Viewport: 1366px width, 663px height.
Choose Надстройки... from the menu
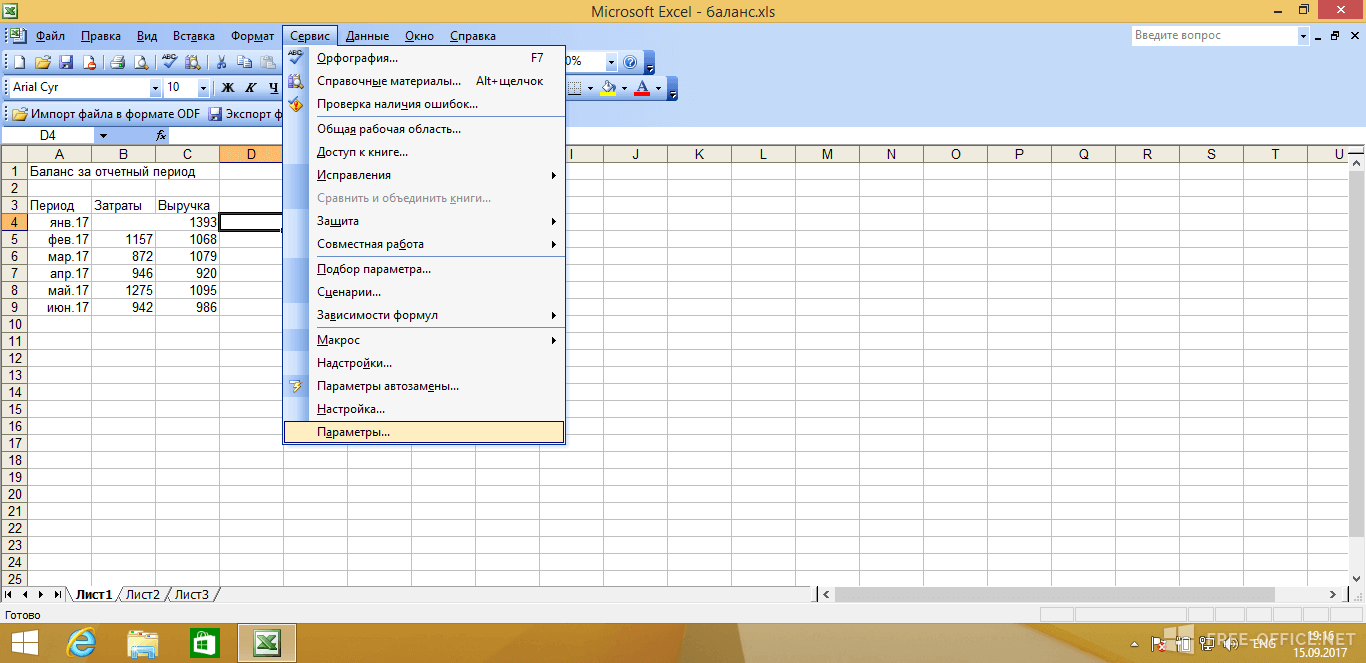[x=425, y=363]
